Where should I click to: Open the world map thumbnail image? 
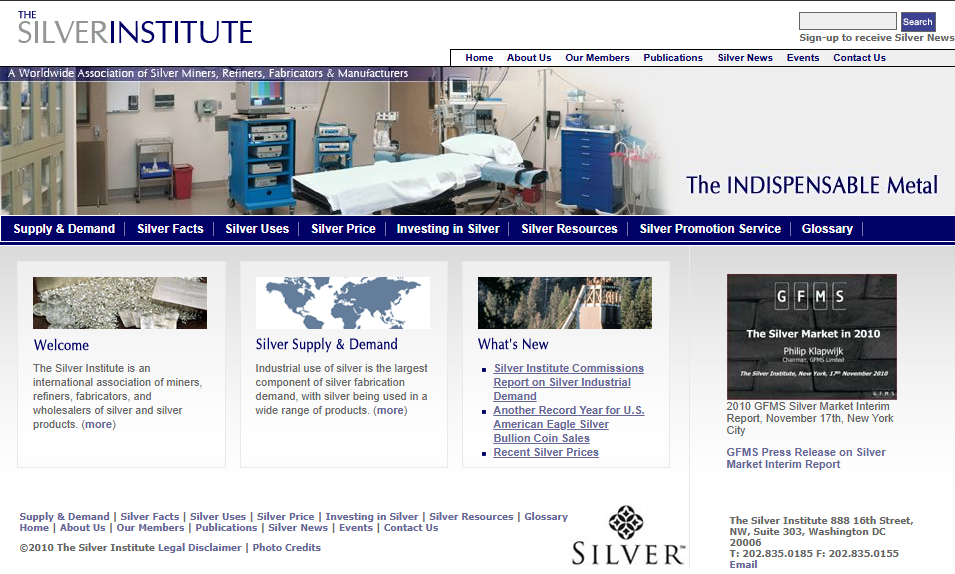pyautogui.click(x=342, y=303)
